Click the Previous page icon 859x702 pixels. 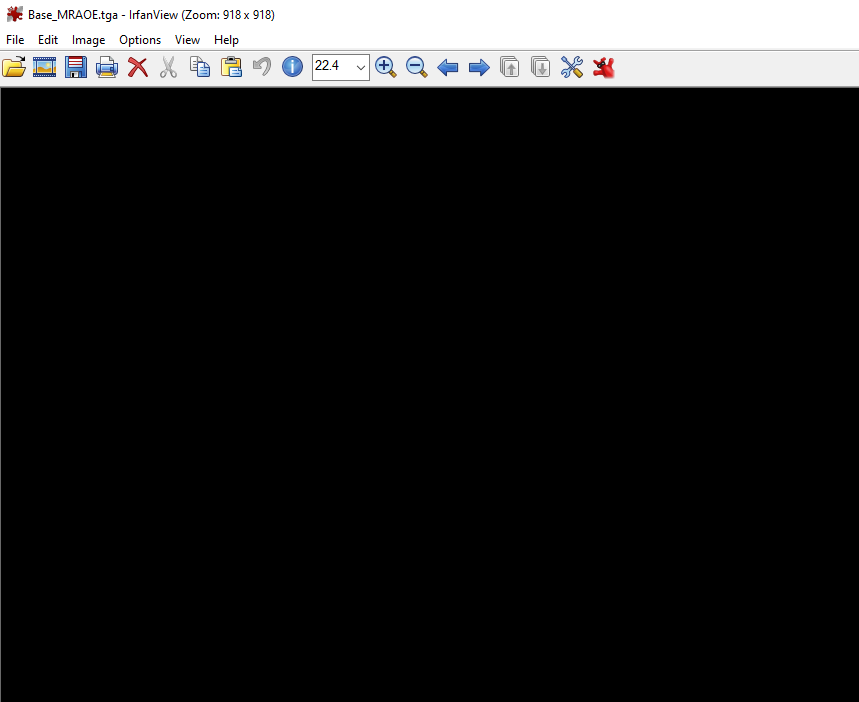pyautogui.click(x=509, y=67)
